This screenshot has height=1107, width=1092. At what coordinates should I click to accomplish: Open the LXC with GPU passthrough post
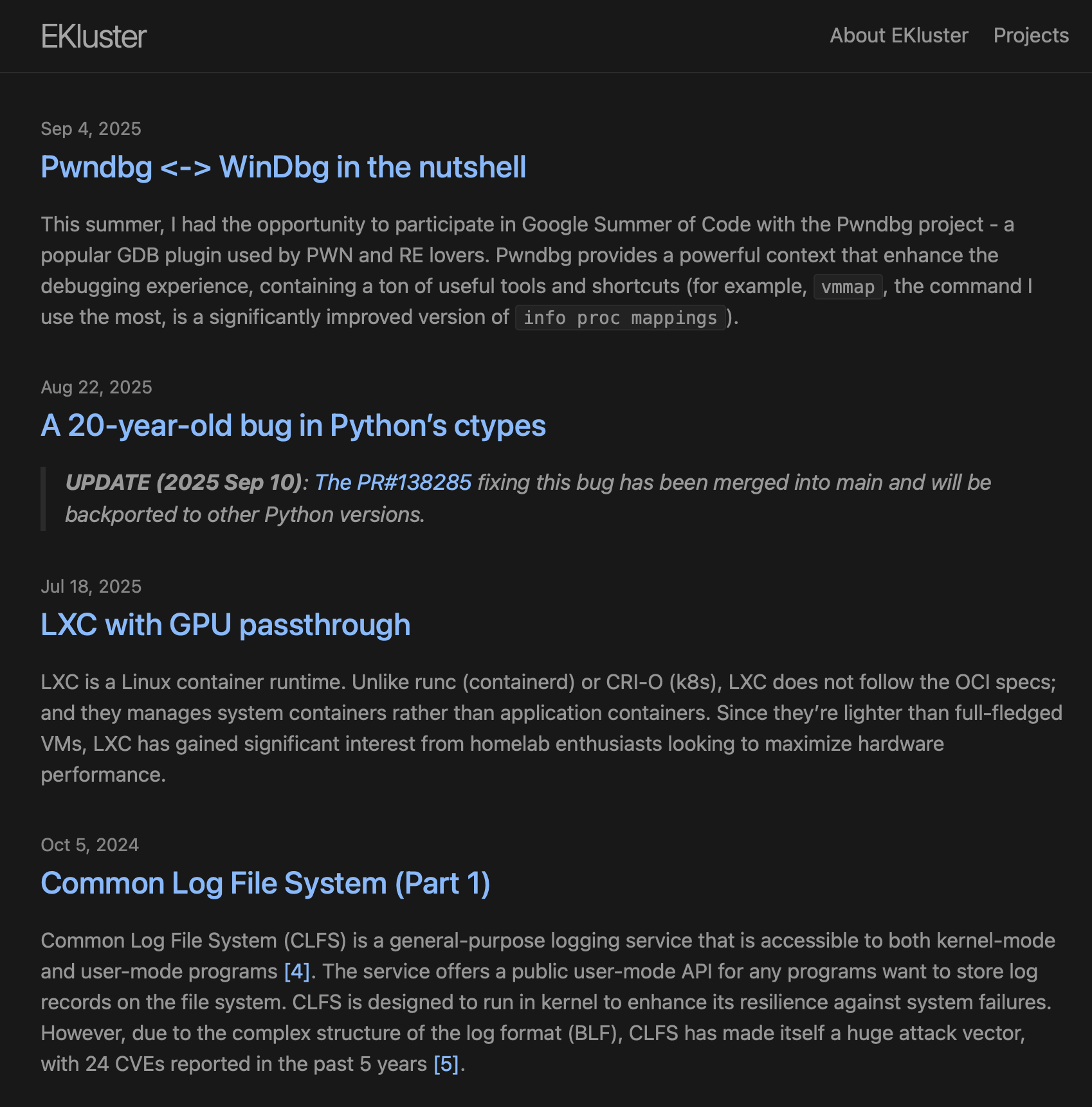click(225, 625)
